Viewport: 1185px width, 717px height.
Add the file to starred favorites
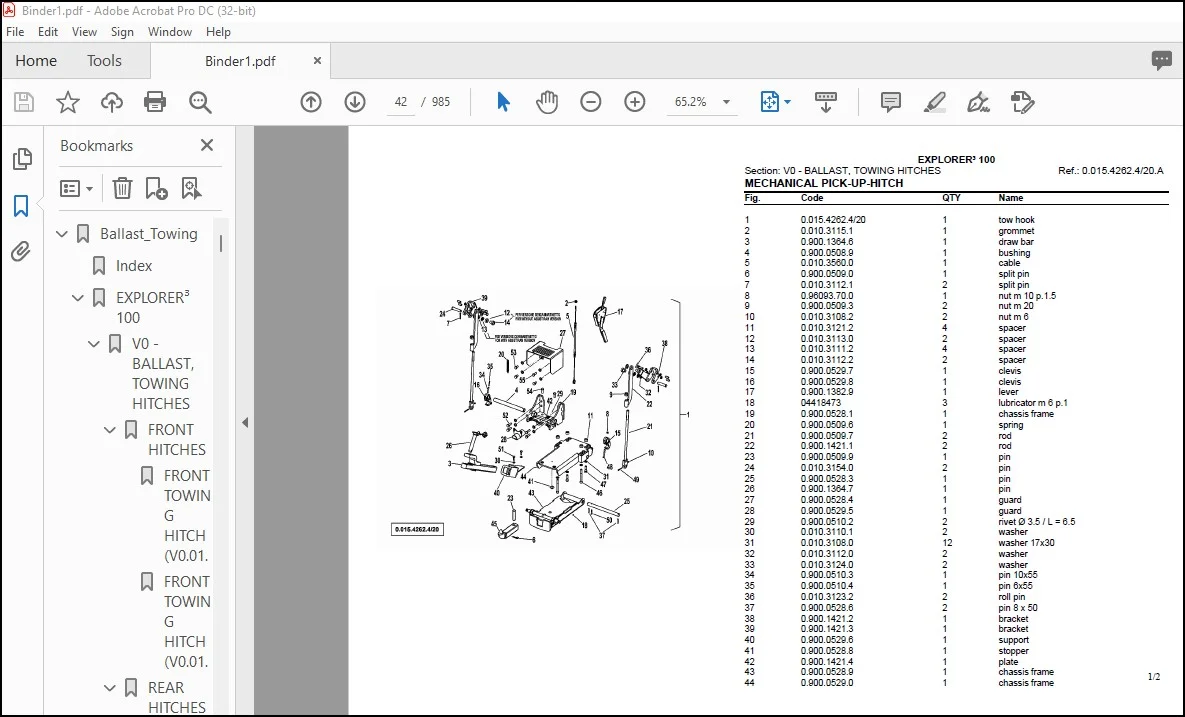coord(68,102)
